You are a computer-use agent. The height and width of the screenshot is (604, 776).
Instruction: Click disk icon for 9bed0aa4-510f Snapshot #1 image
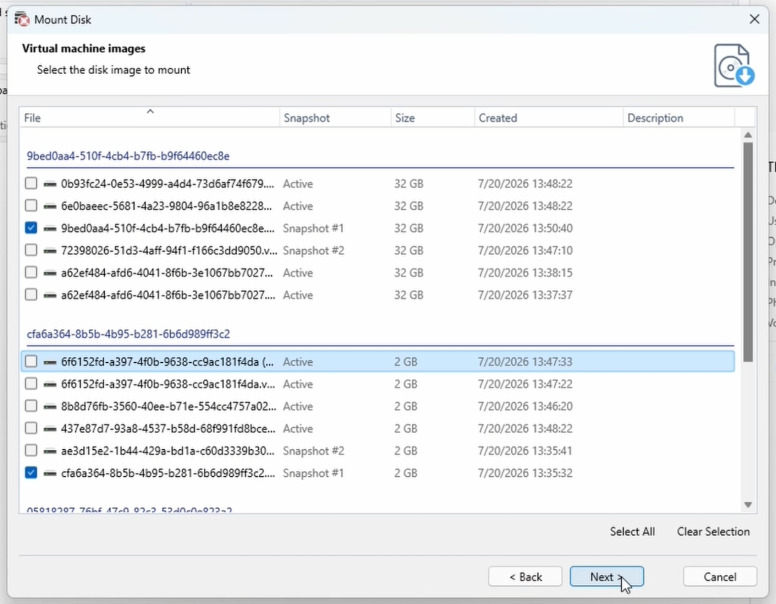[x=49, y=229]
